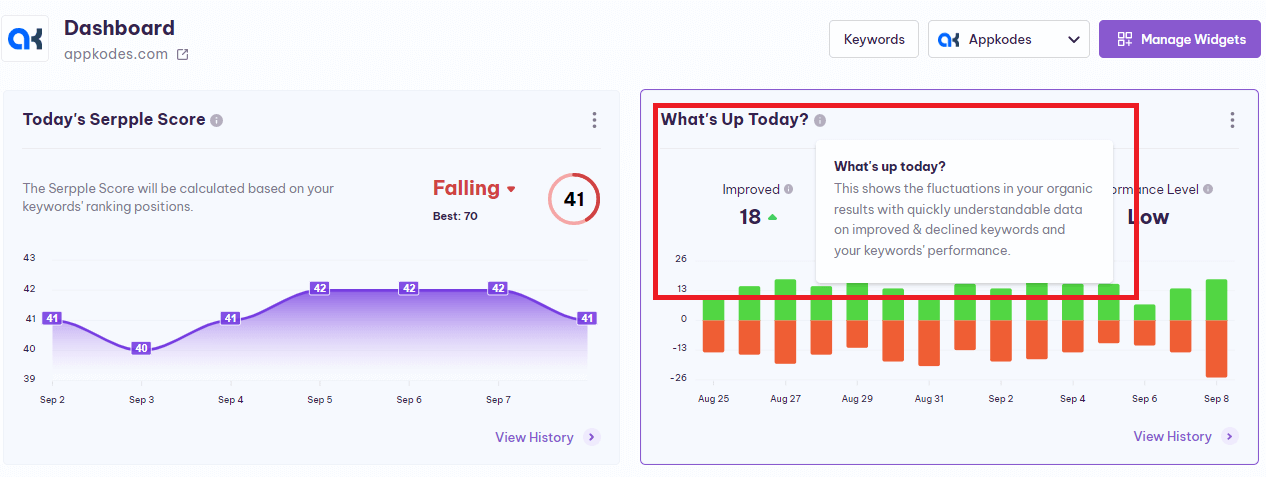Click info icon next to What's Up Today
1266x477 pixels.
click(x=820, y=120)
